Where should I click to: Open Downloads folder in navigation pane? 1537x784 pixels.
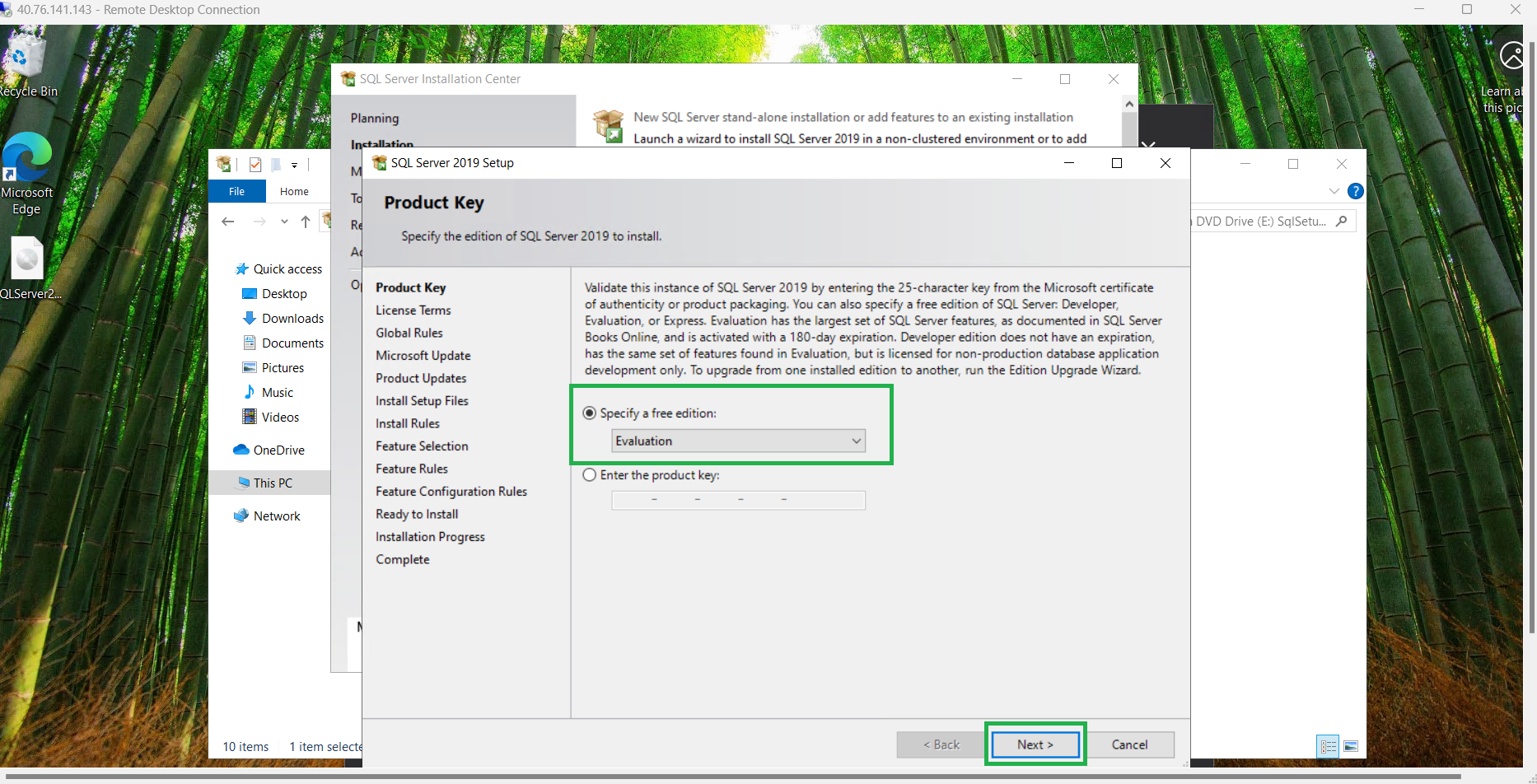click(283, 319)
